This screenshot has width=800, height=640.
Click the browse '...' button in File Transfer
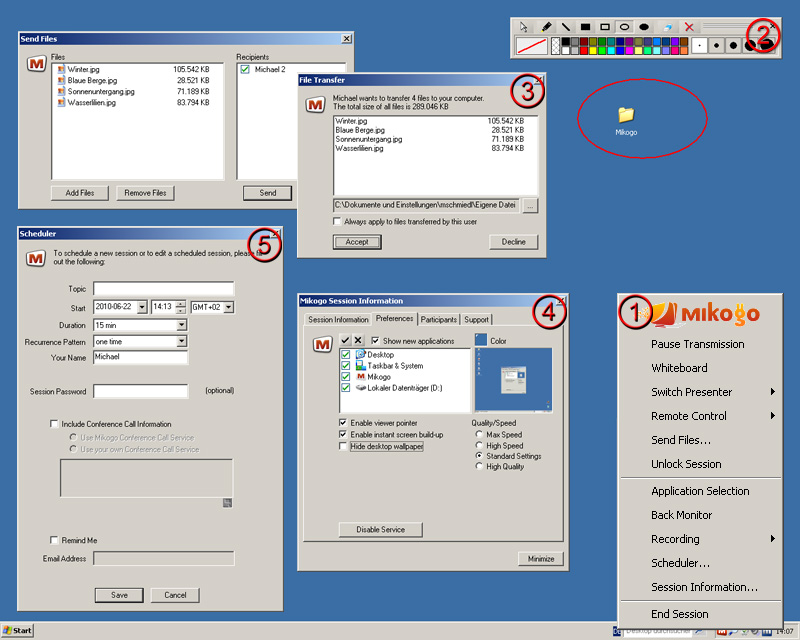pos(531,206)
